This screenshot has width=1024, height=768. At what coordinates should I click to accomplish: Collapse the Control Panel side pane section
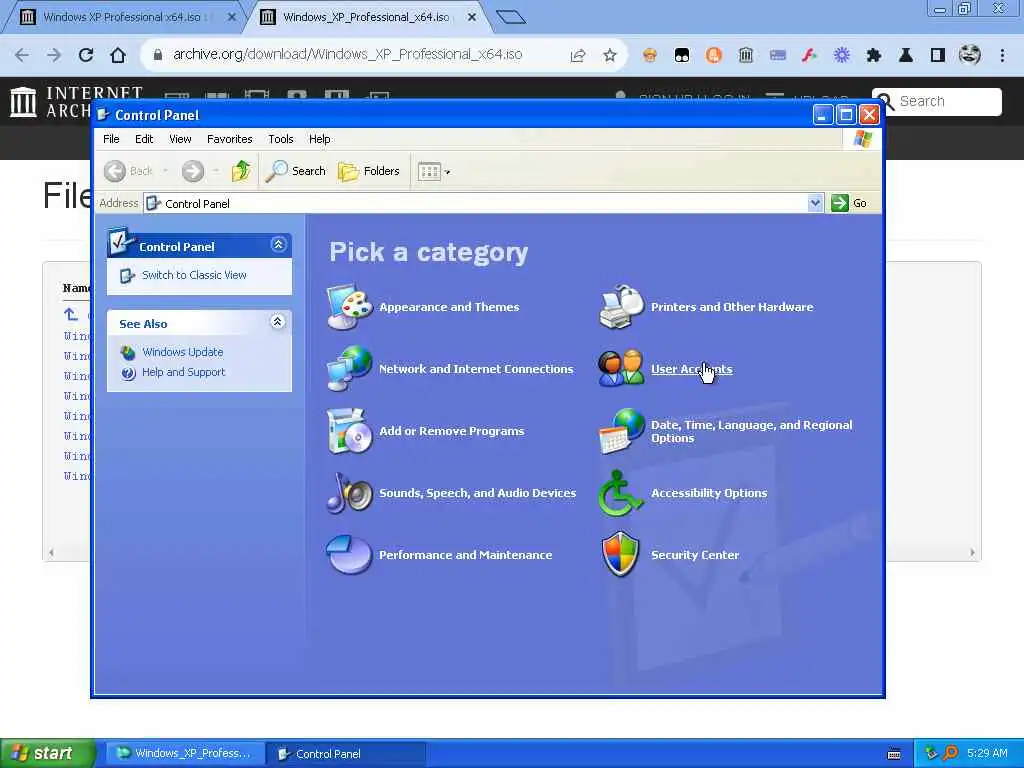pos(278,245)
